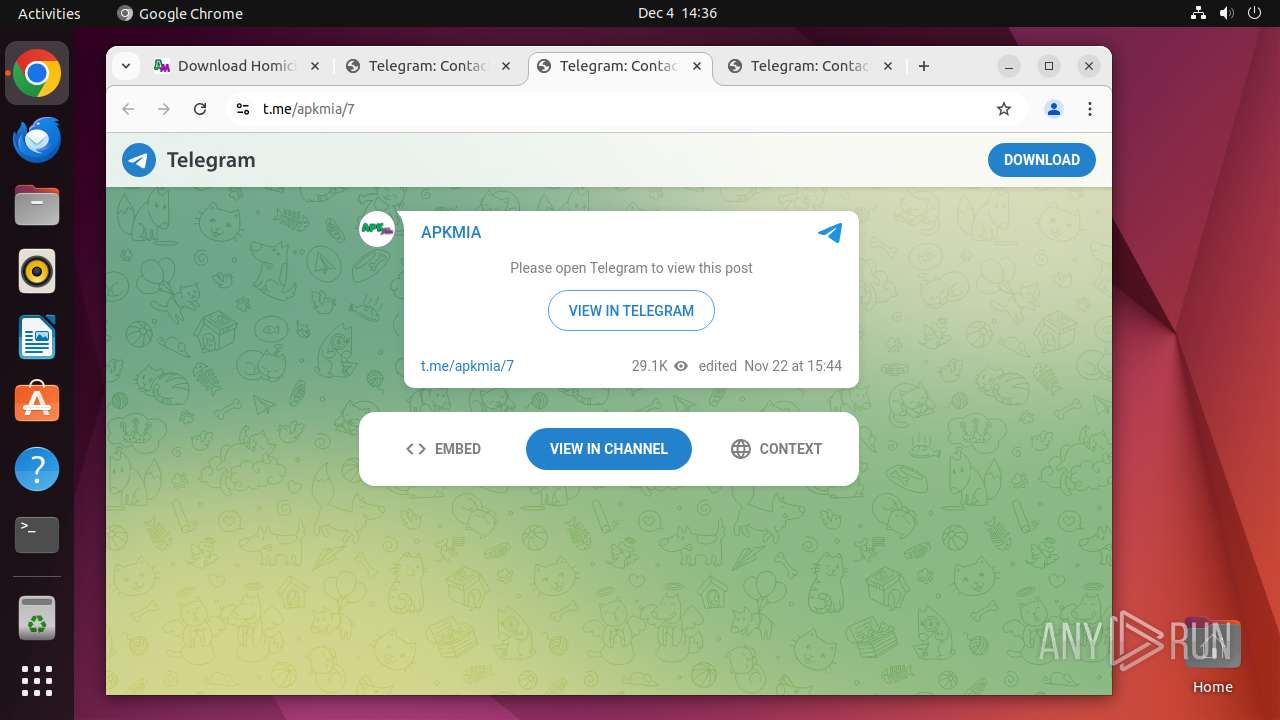The image size is (1280, 720).
Task: Bookmark this page with the star
Action: coord(1004,109)
